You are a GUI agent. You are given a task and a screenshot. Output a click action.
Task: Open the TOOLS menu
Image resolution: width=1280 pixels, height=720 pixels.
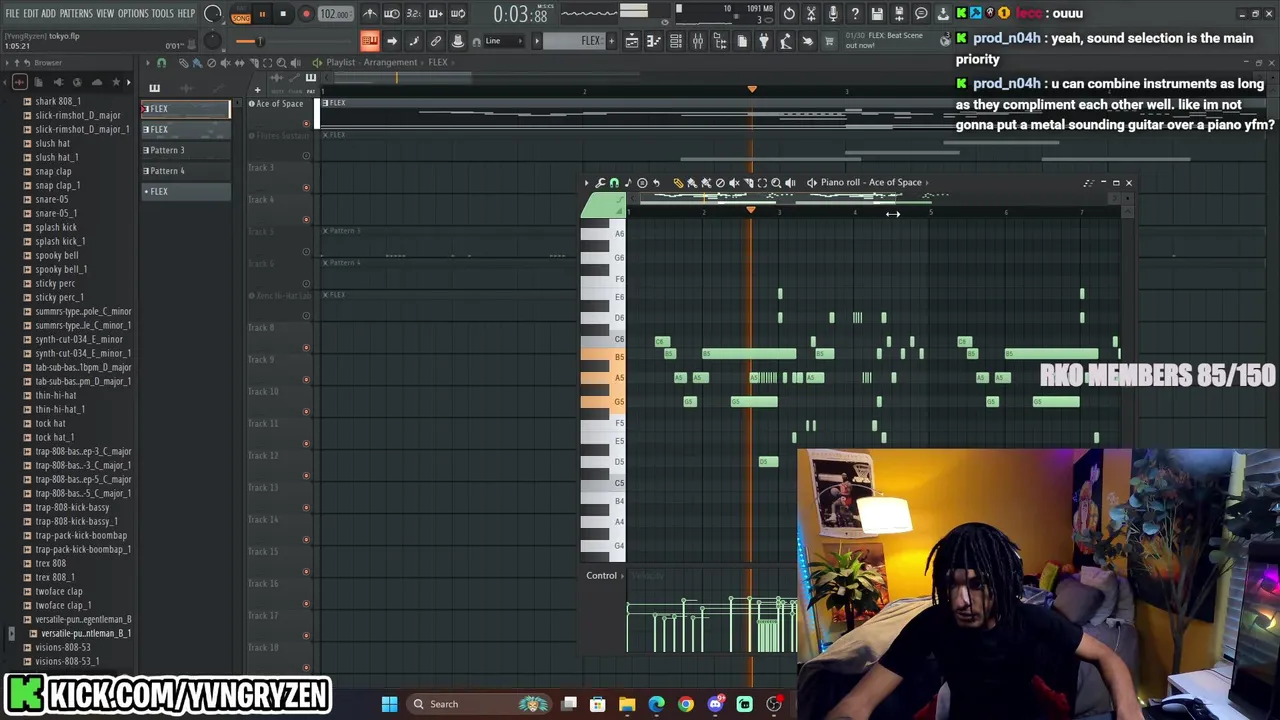pos(163,14)
